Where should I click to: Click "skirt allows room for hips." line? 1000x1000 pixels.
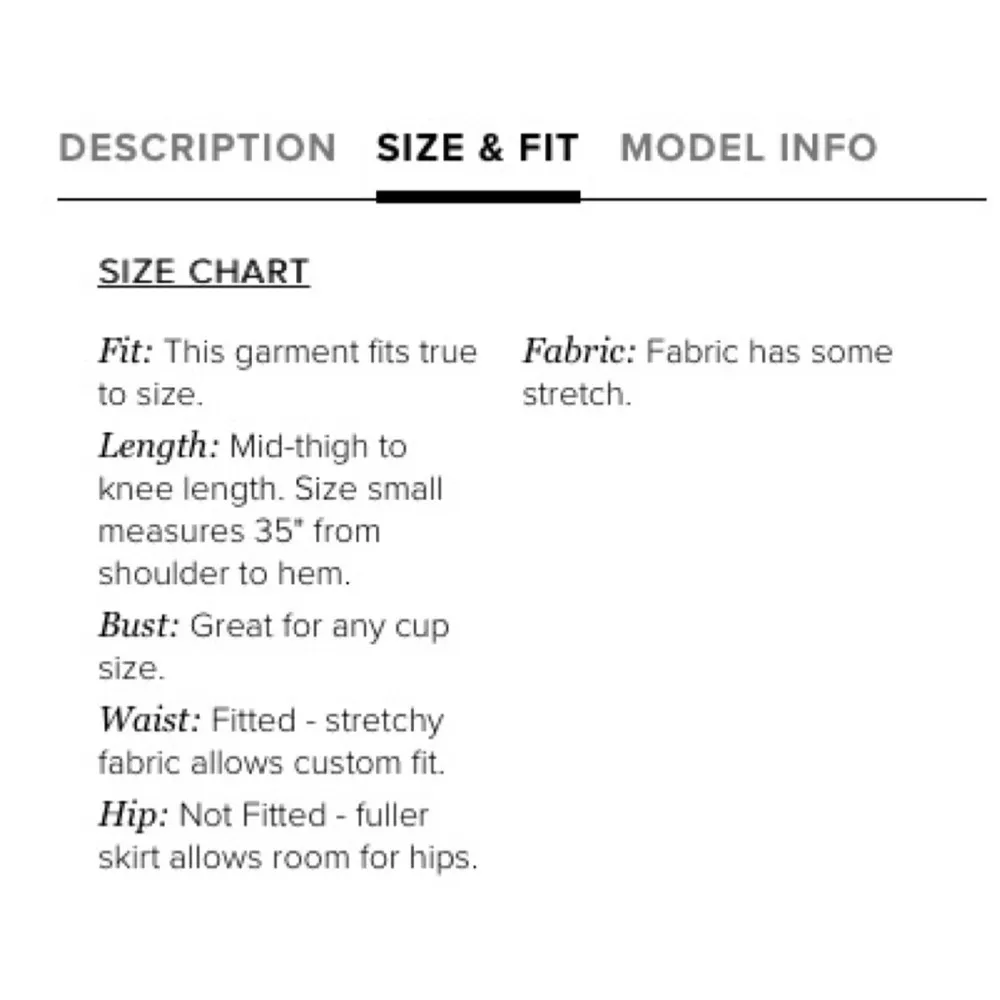[288, 858]
